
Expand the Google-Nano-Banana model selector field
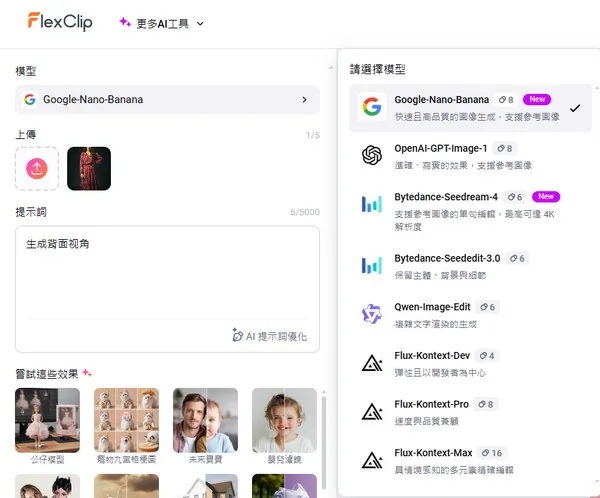pos(167,100)
